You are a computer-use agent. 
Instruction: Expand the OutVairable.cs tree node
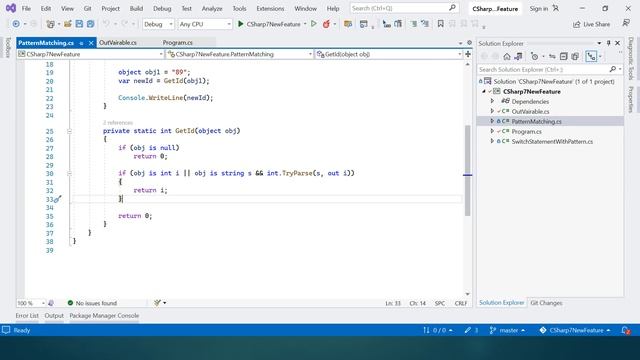tap(492, 111)
